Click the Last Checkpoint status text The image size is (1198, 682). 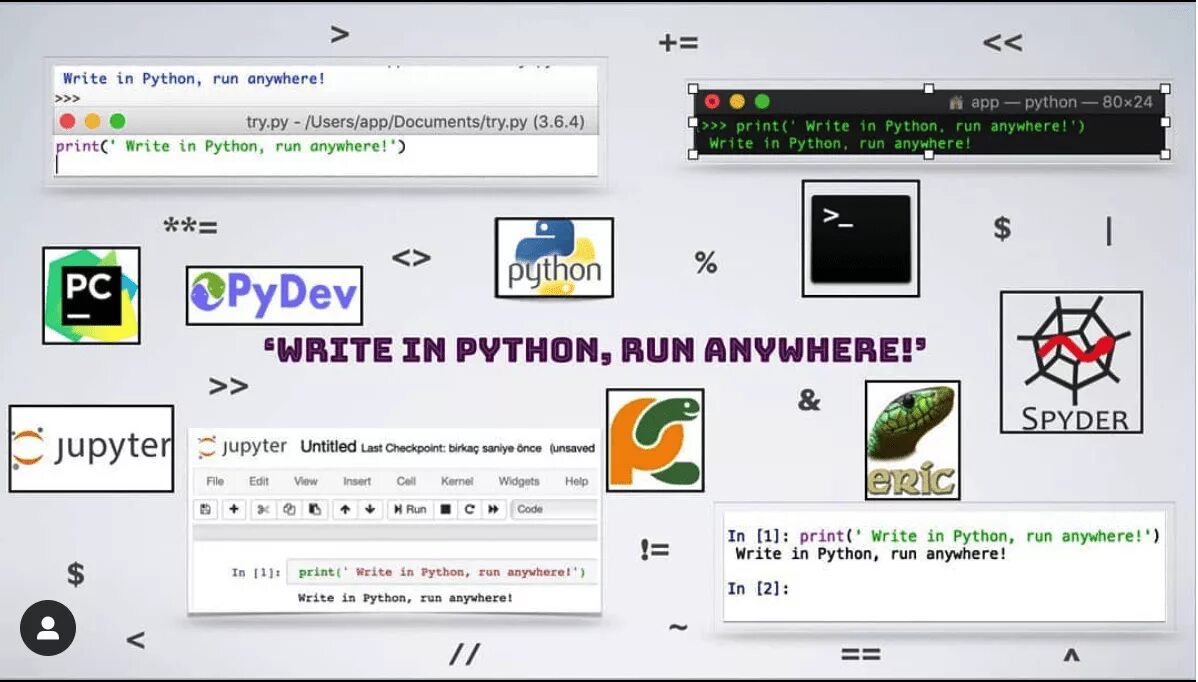pos(451,448)
